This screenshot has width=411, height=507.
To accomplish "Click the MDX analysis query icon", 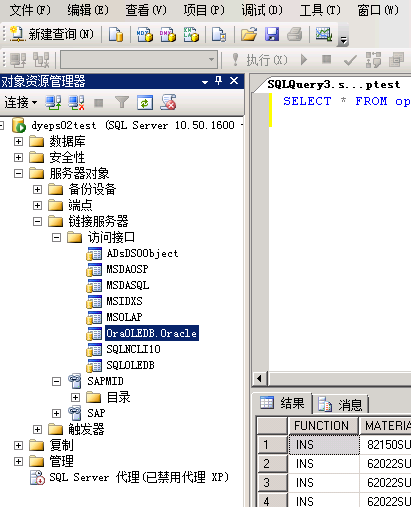I will point(145,34).
